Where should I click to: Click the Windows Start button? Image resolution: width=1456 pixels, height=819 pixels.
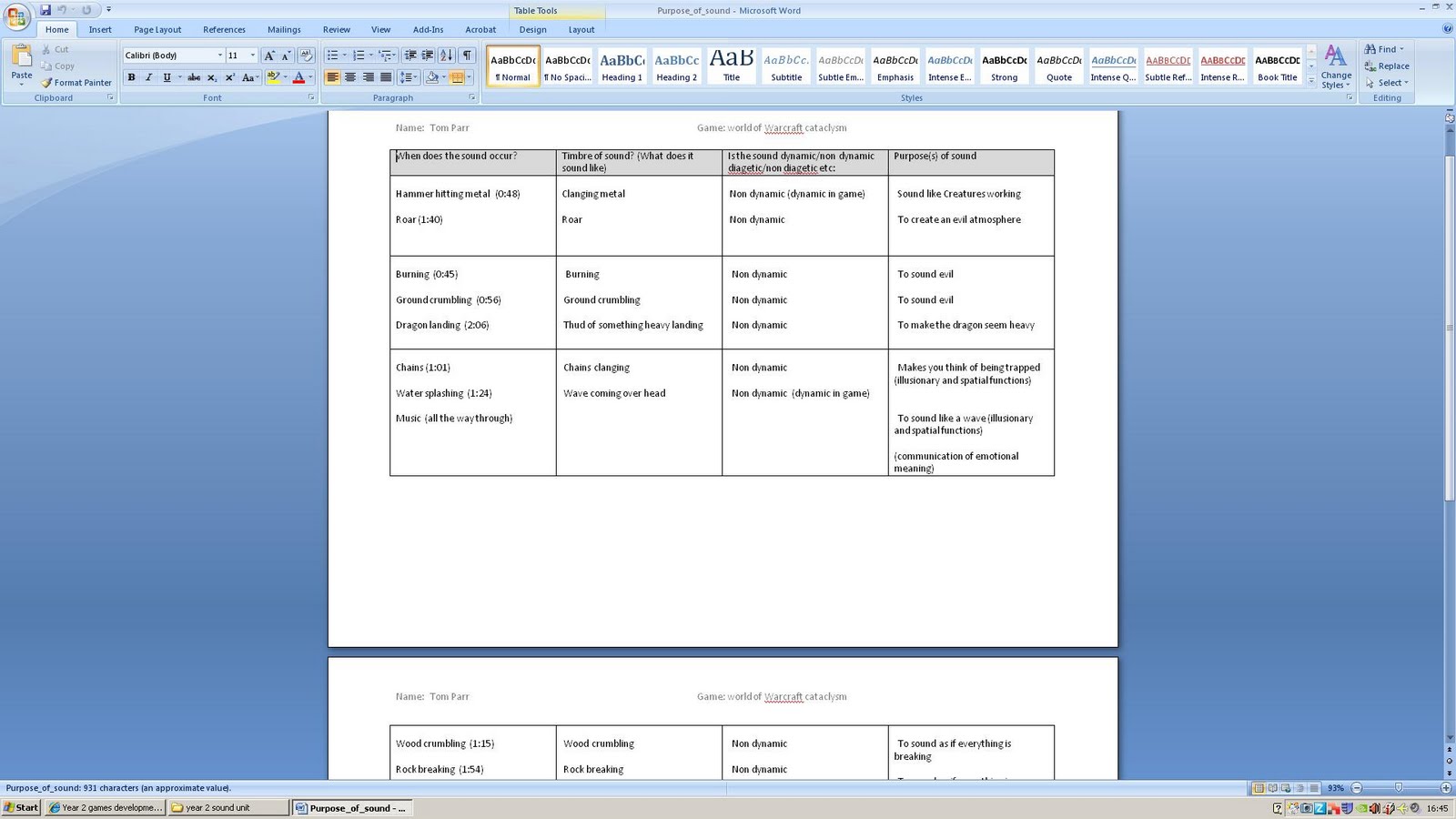[21, 807]
